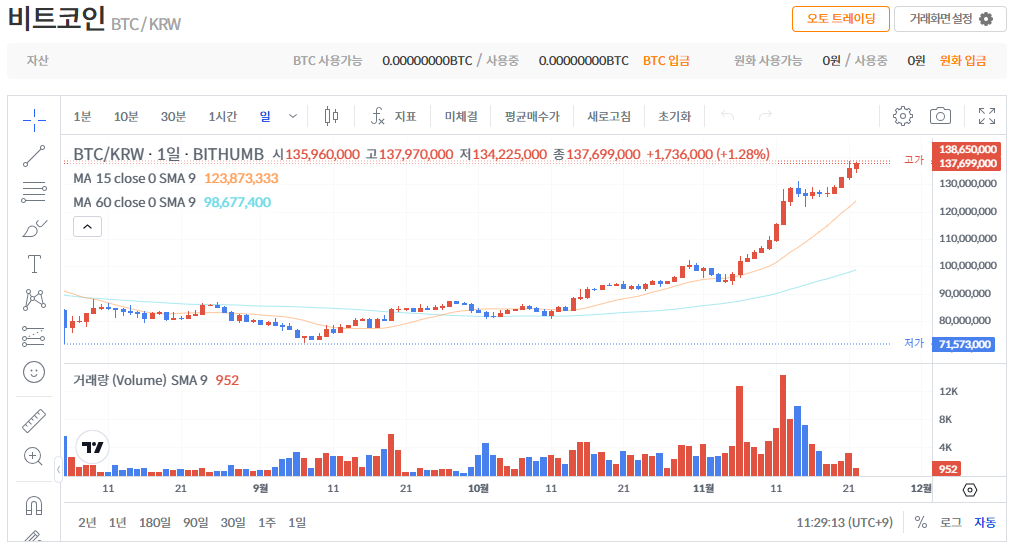The image size is (1011, 546).
Task: Toggle percent scale mode
Action: (x=921, y=522)
